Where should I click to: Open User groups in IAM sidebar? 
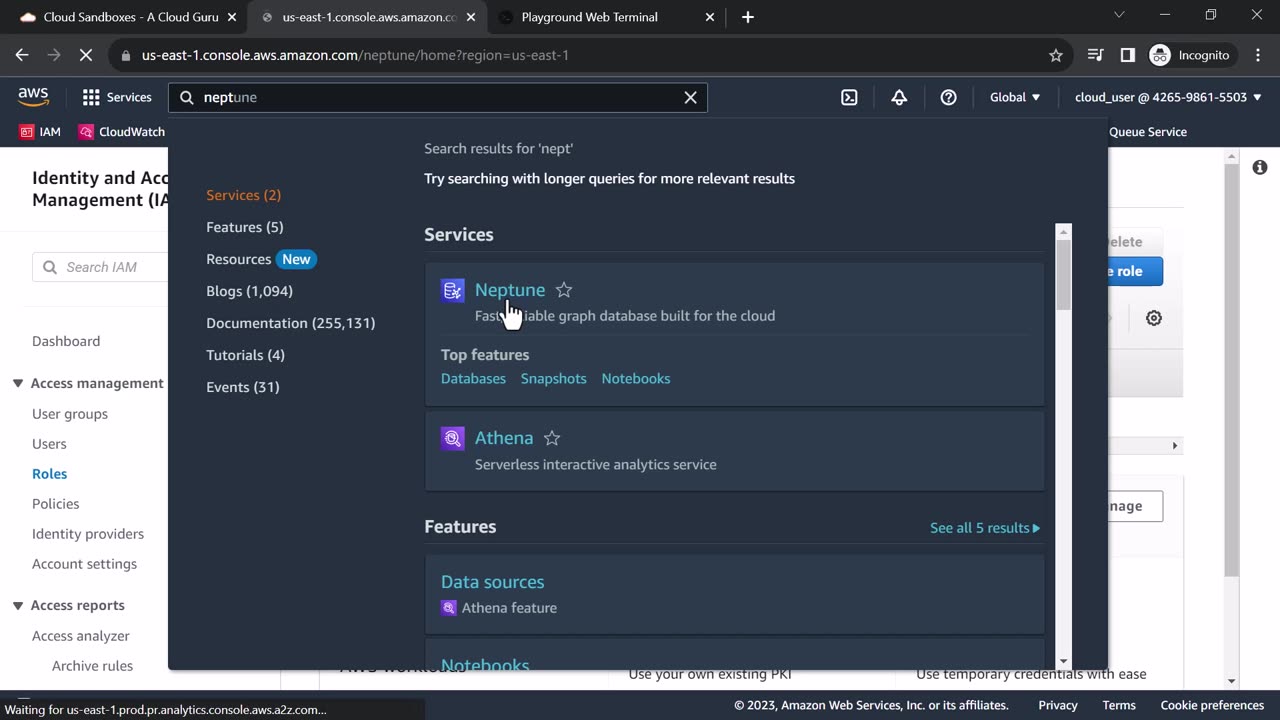pos(70,414)
